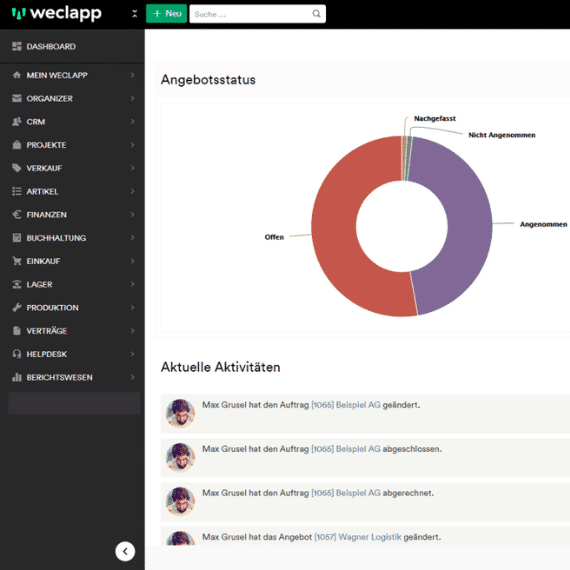Click the Berichtswesen bar chart icon

coord(17,377)
